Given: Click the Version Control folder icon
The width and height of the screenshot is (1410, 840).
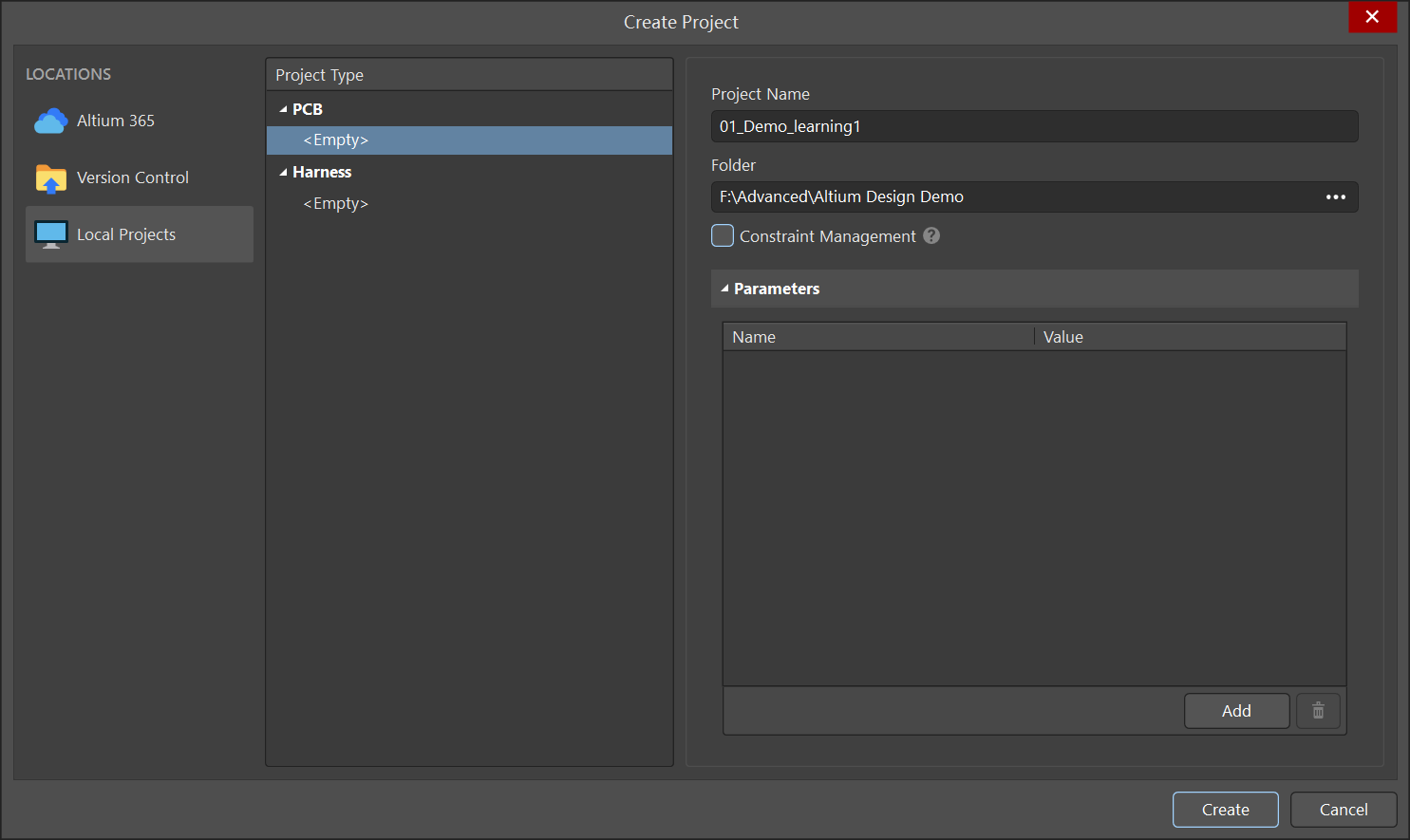Looking at the screenshot, I should point(50,178).
